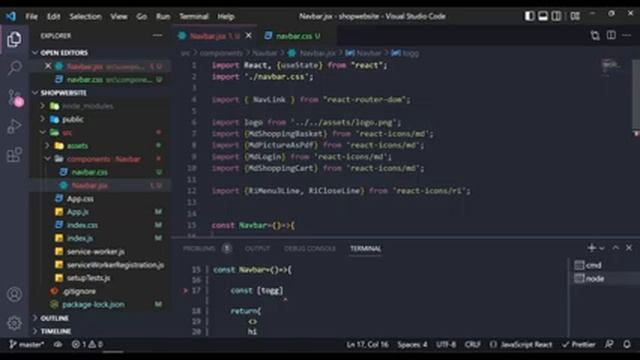Screen dimensions: 640x360
Task: Open index.css in the file tree
Action: 82,225
